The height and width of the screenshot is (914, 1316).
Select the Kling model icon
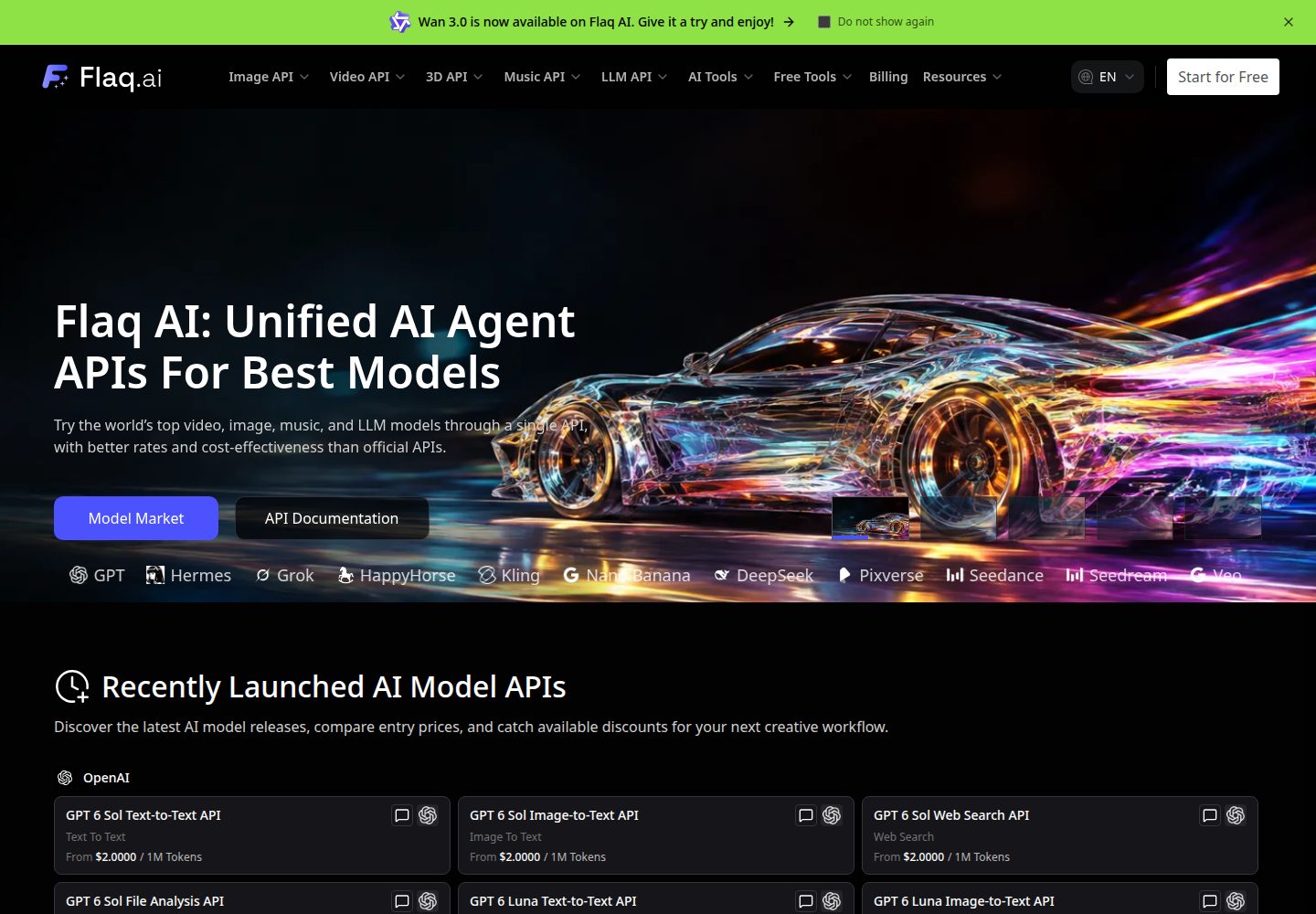point(487,575)
